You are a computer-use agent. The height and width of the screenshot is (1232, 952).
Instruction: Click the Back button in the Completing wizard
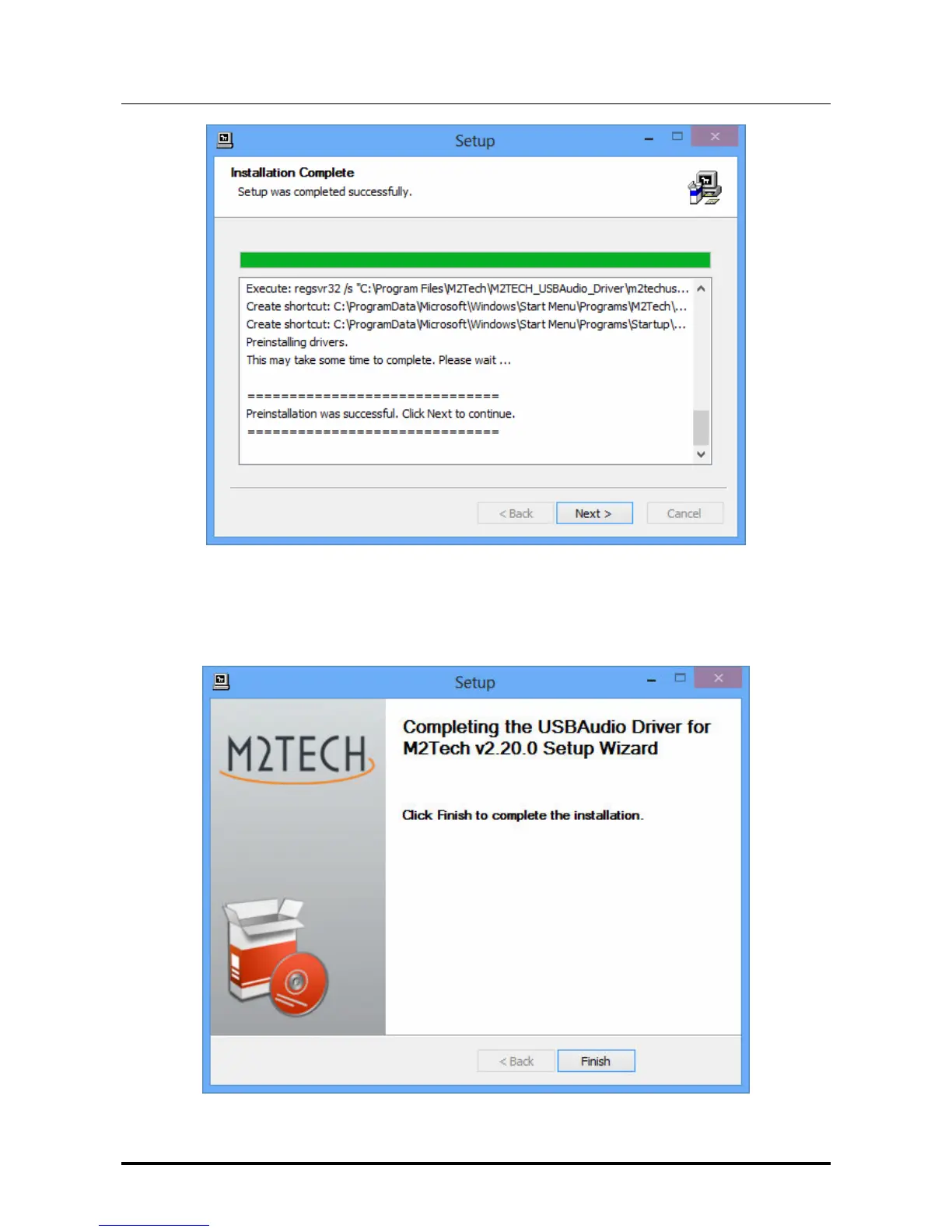[x=516, y=1061]
